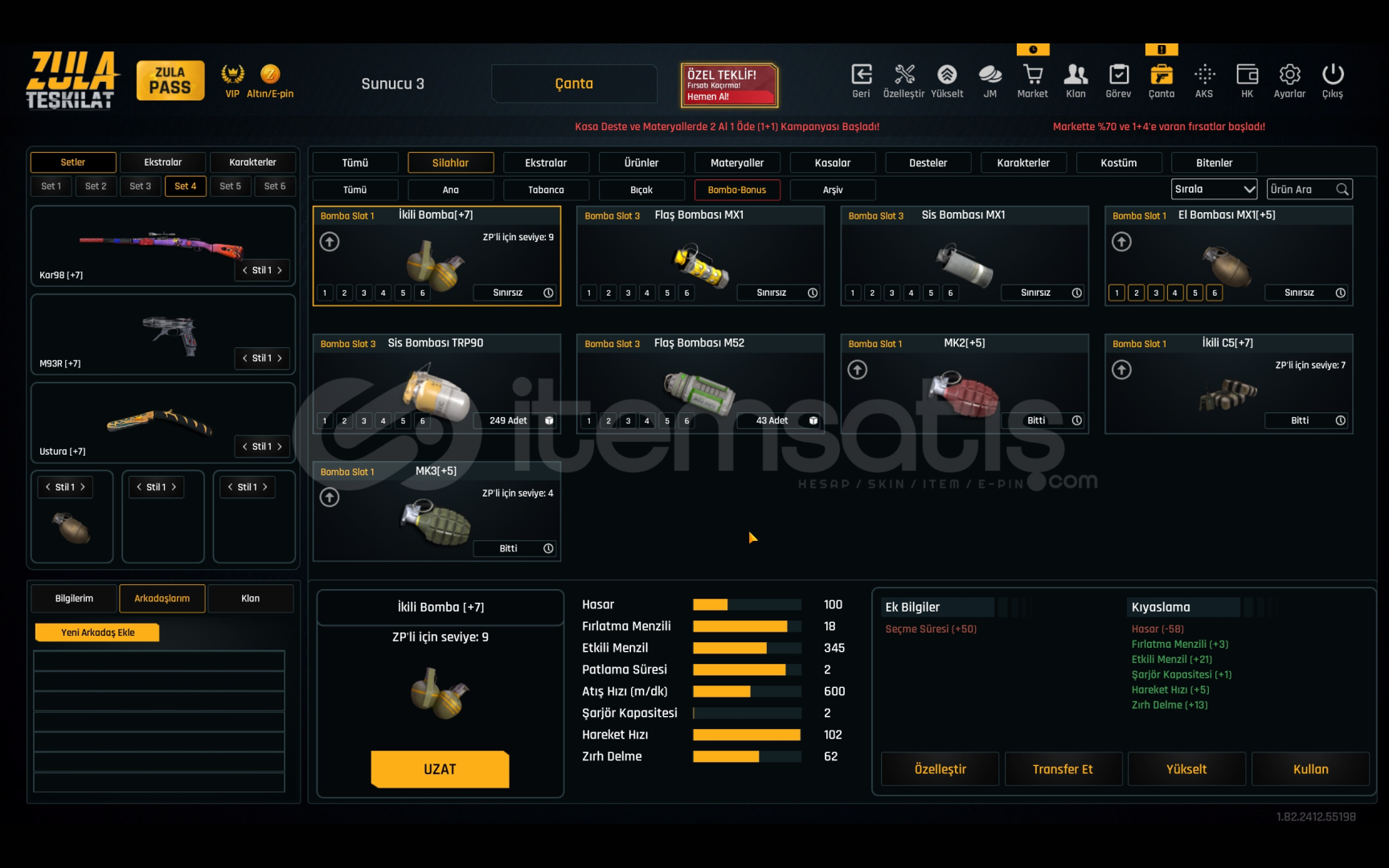Image resolution: width=1389 pixels, height=868 pixels.
Task: Click next style chevron for M93R [+7]
Action: pyautogui.click(x=280, y=358)
